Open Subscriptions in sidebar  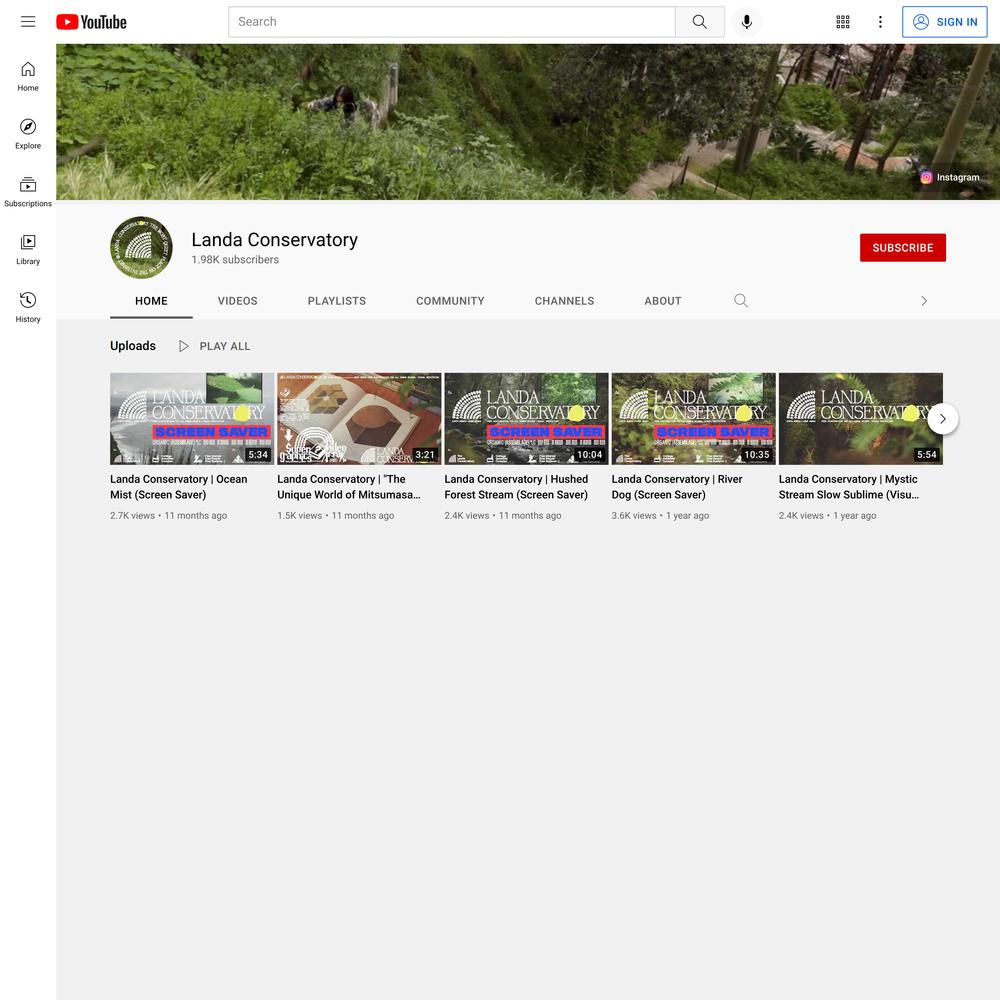coord(28,192)
